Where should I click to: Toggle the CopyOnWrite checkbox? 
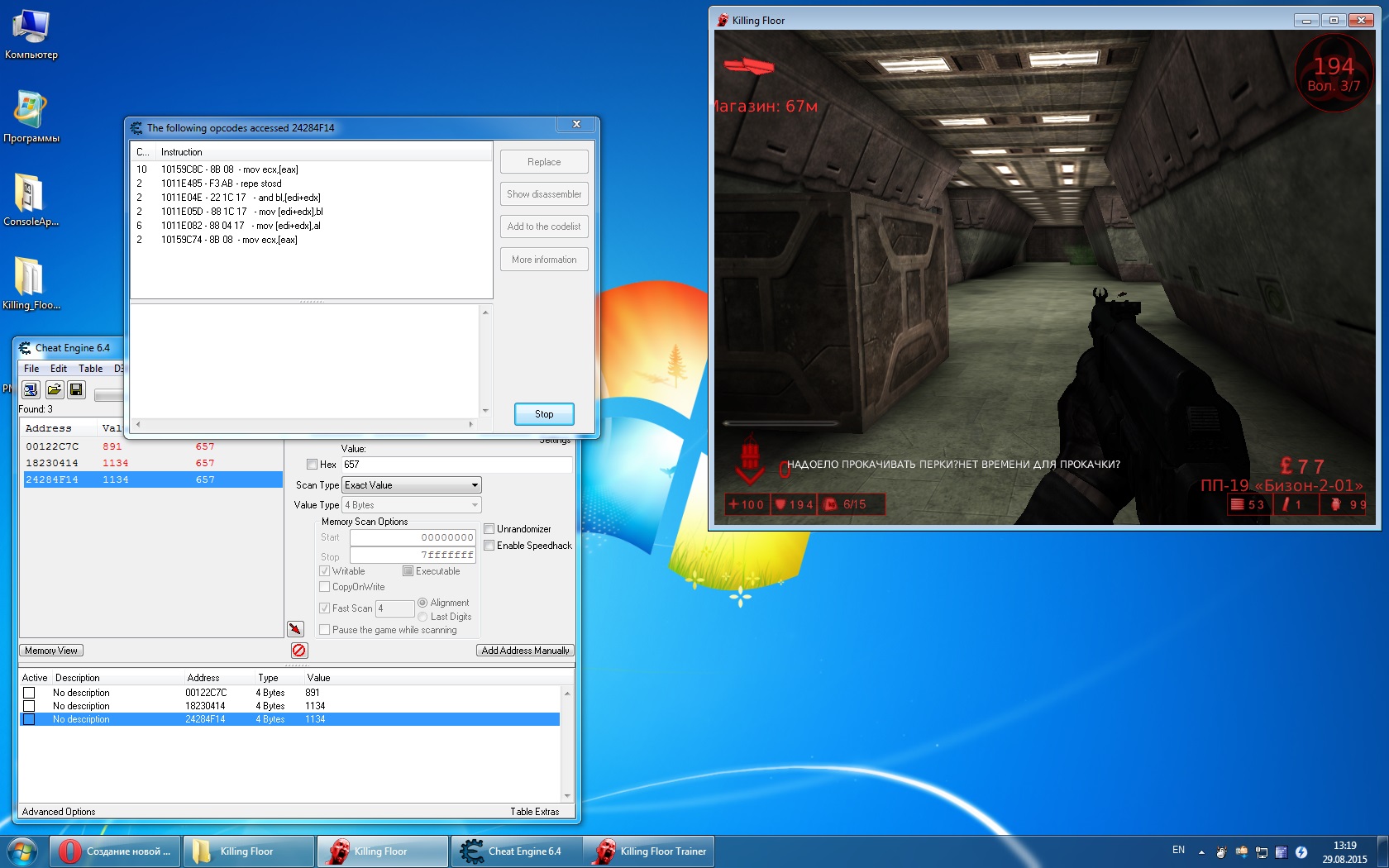point(325,587)
